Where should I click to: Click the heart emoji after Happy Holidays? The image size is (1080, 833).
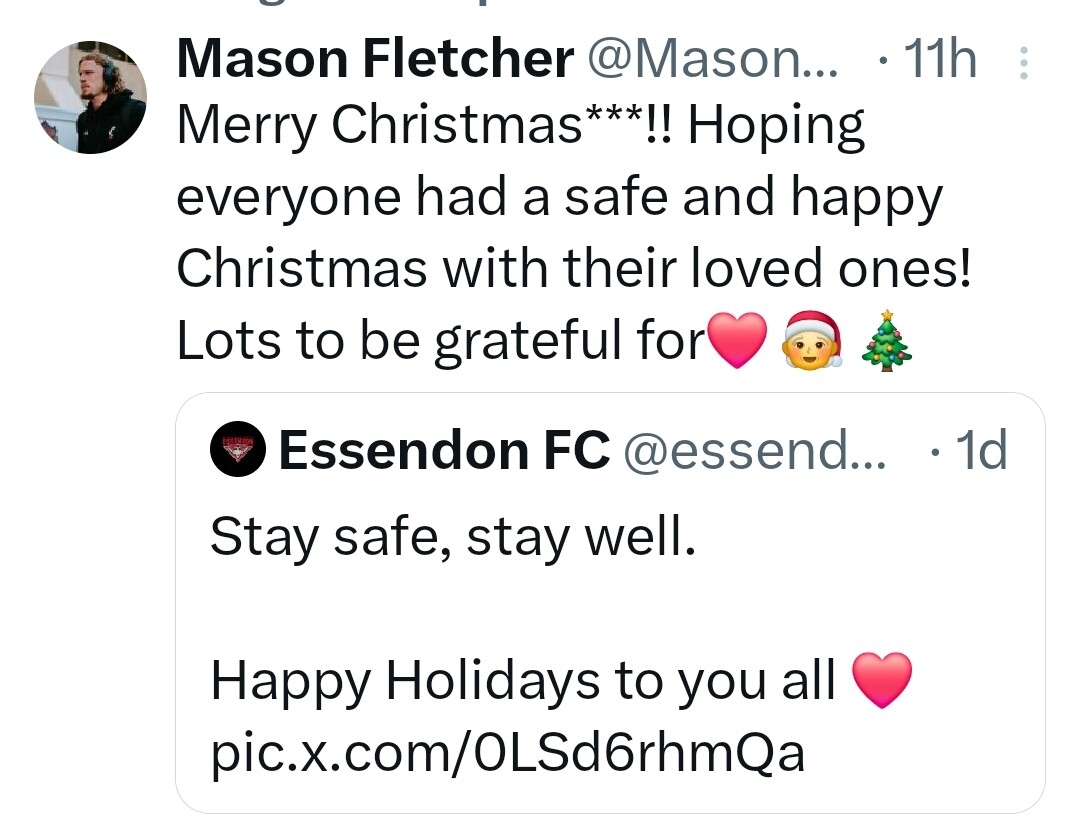(882, 680)
